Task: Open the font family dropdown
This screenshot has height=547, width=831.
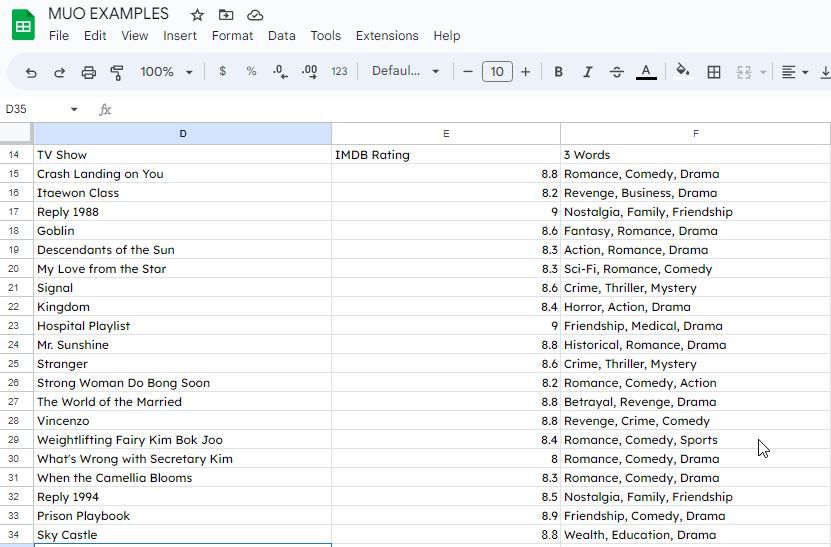Action: coord(405,71)
